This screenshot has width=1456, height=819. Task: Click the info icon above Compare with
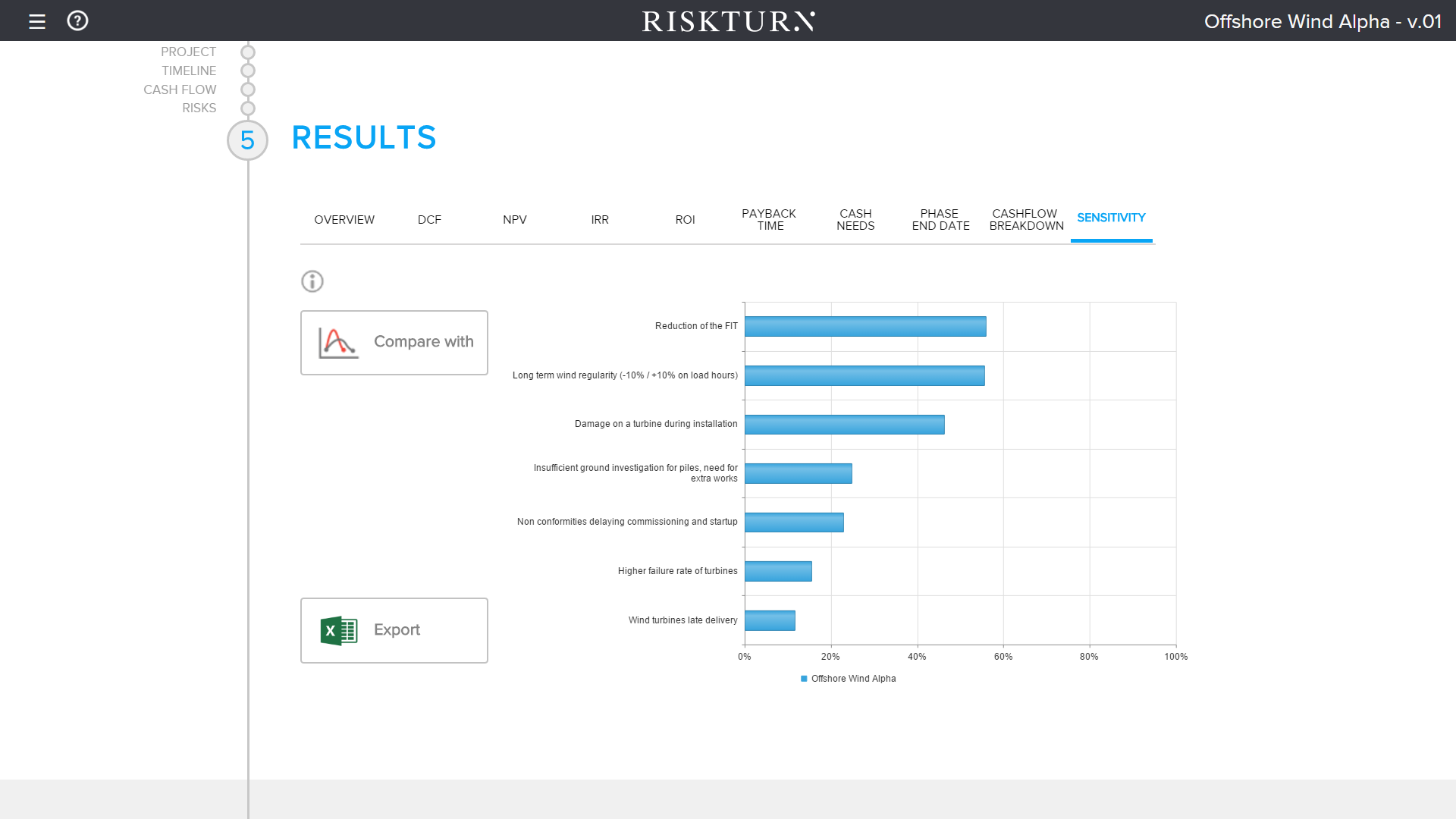[x=312, y=281]
